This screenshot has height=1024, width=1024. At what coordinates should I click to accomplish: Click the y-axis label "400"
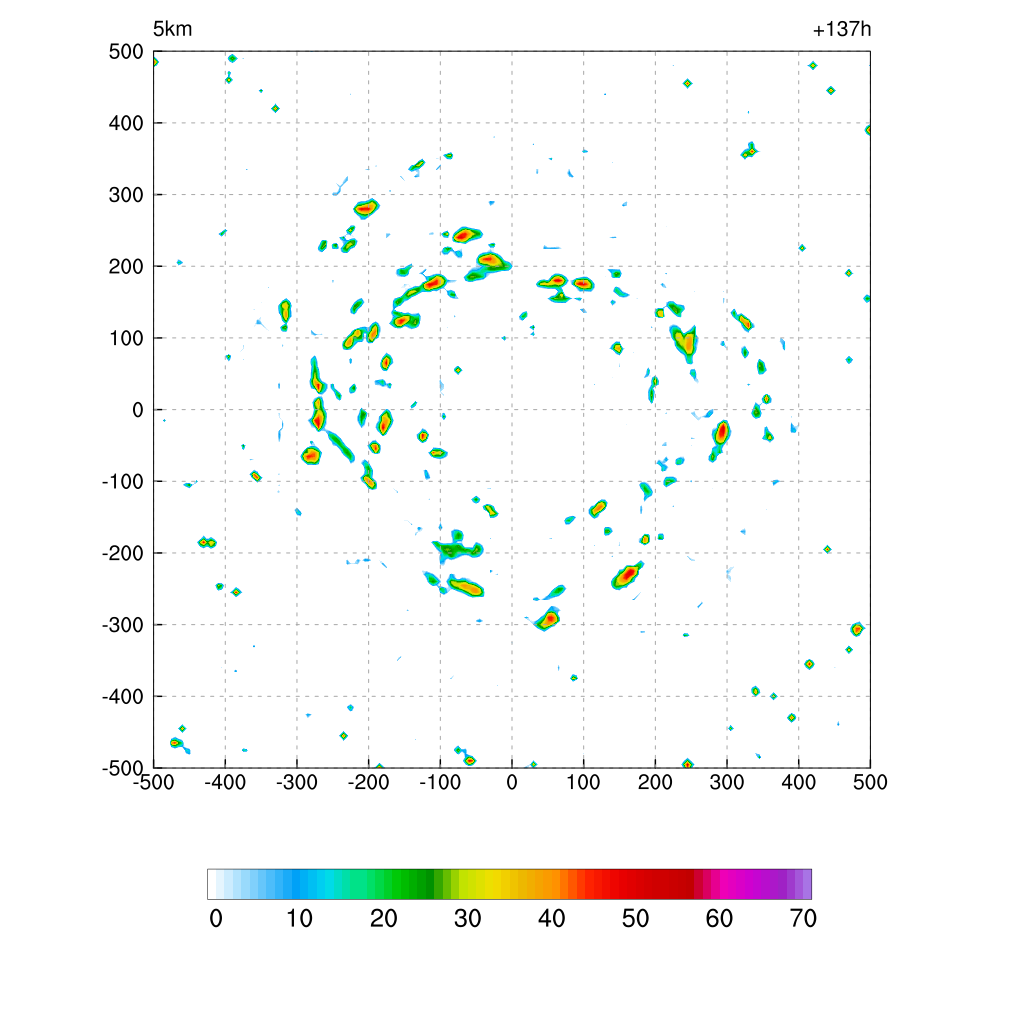click(126, 123)
